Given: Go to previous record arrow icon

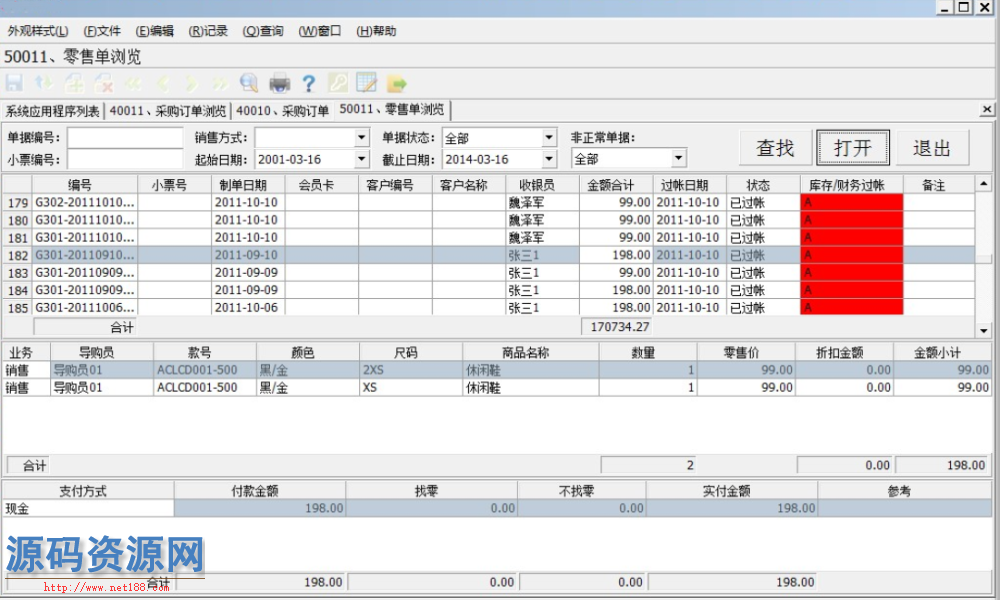Looking at the screenshot, I should 163,84.
